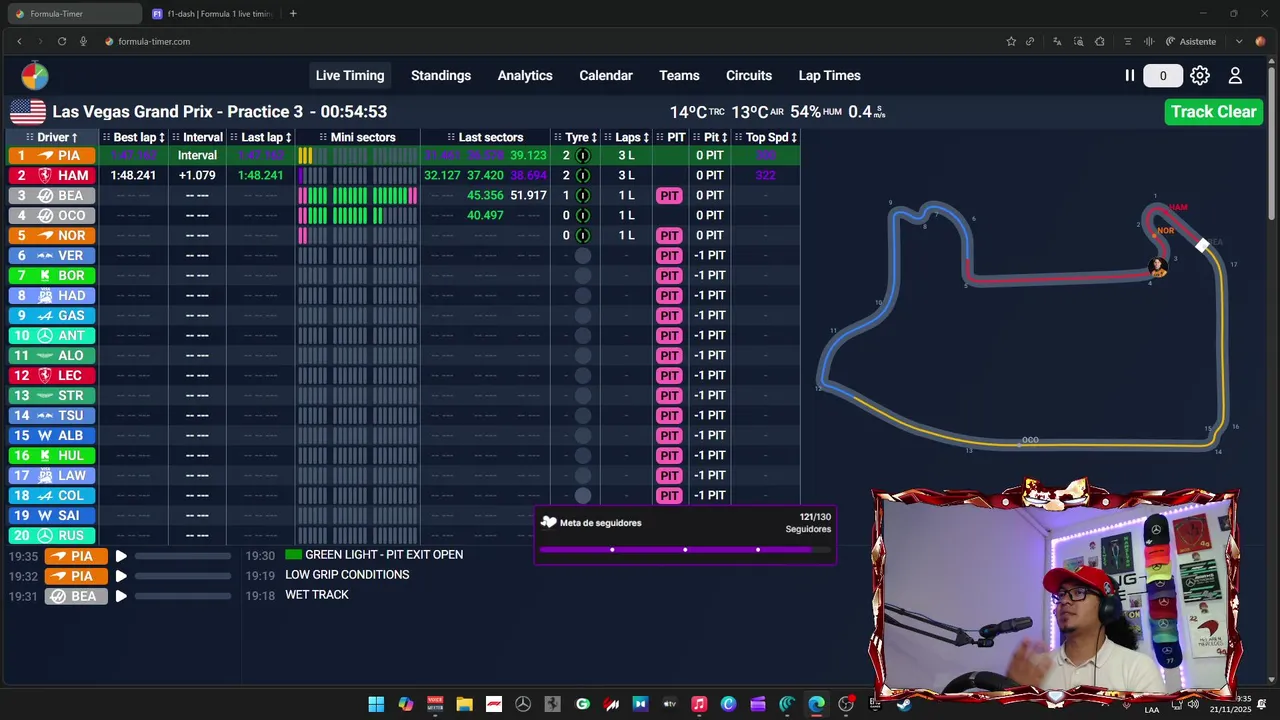The height and width of the screenshot is (720, 1280).
Task: Pause the live timing feed
Action: click(x=1130, y=76)
